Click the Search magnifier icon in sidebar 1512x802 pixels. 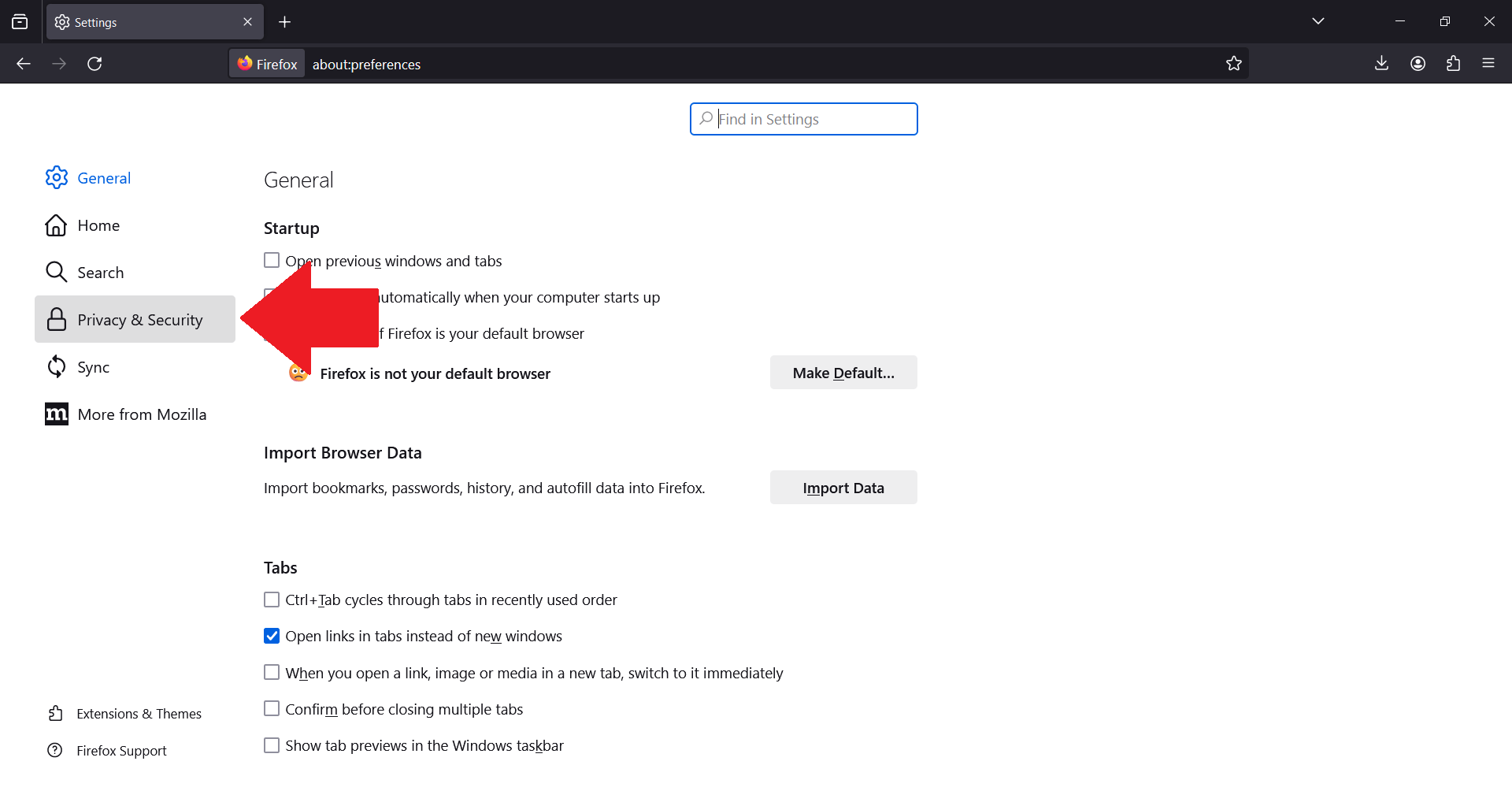pyautogui.click(x=56, y=272)
